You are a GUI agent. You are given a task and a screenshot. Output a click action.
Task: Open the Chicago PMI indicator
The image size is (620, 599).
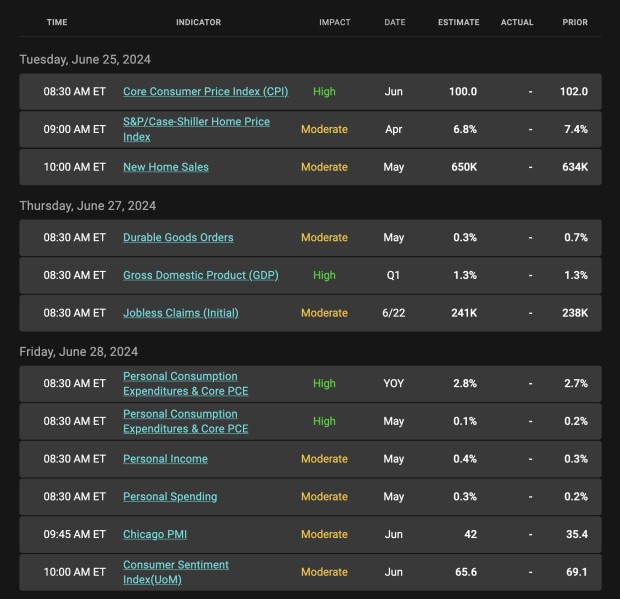tap(156, 534)
